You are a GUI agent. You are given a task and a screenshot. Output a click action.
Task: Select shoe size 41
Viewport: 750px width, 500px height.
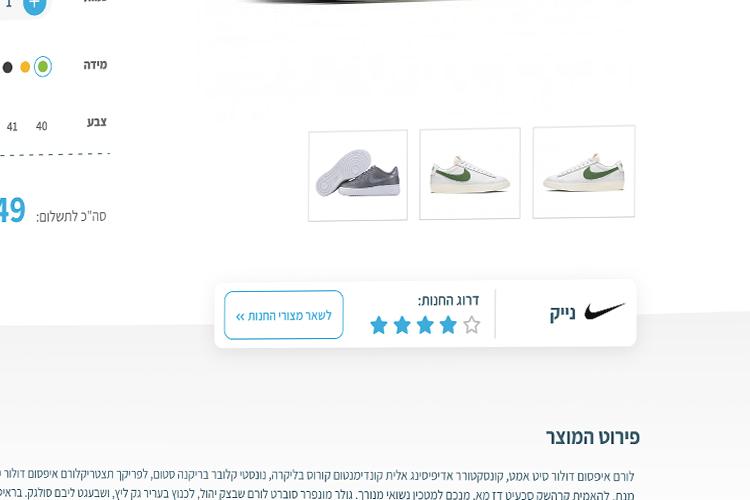12,127
